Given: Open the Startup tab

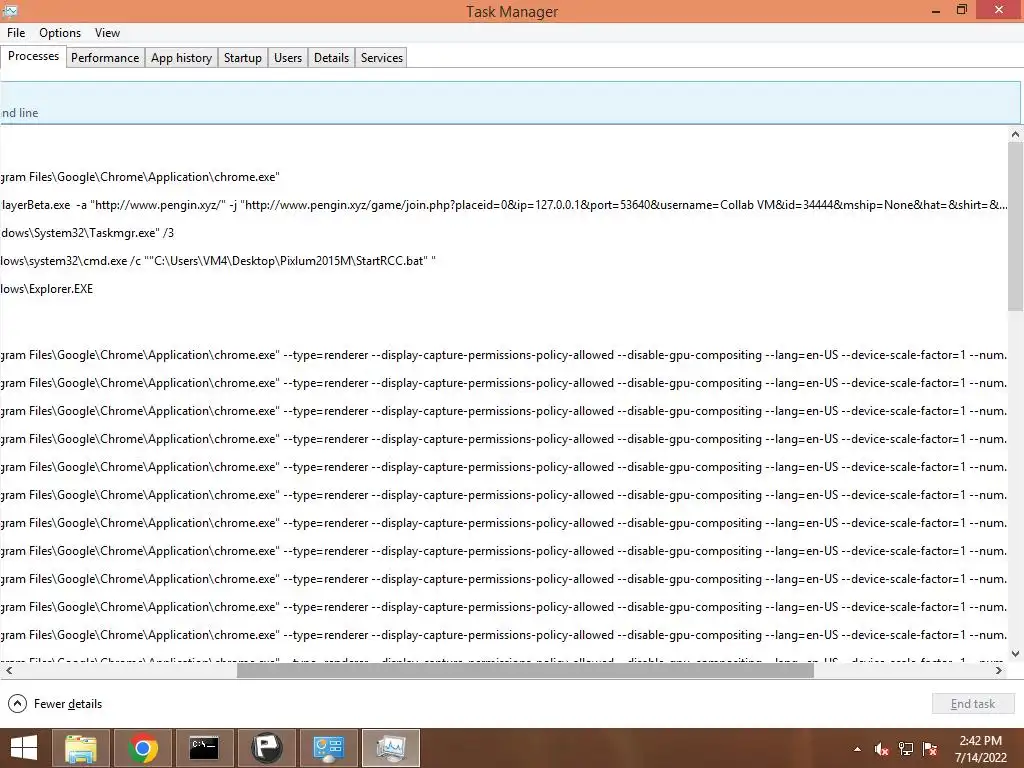Looking at the screenshot, I should click(x=242, y=57).
